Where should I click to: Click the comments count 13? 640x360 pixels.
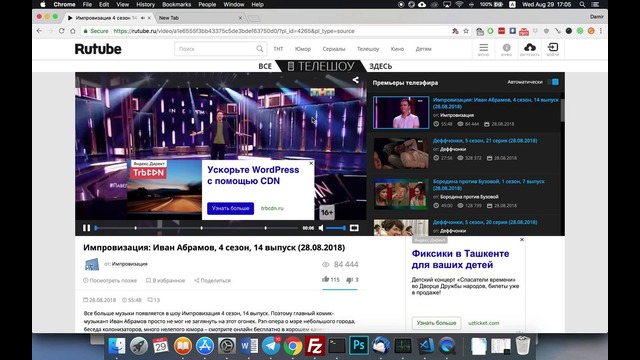coord(154,300)
